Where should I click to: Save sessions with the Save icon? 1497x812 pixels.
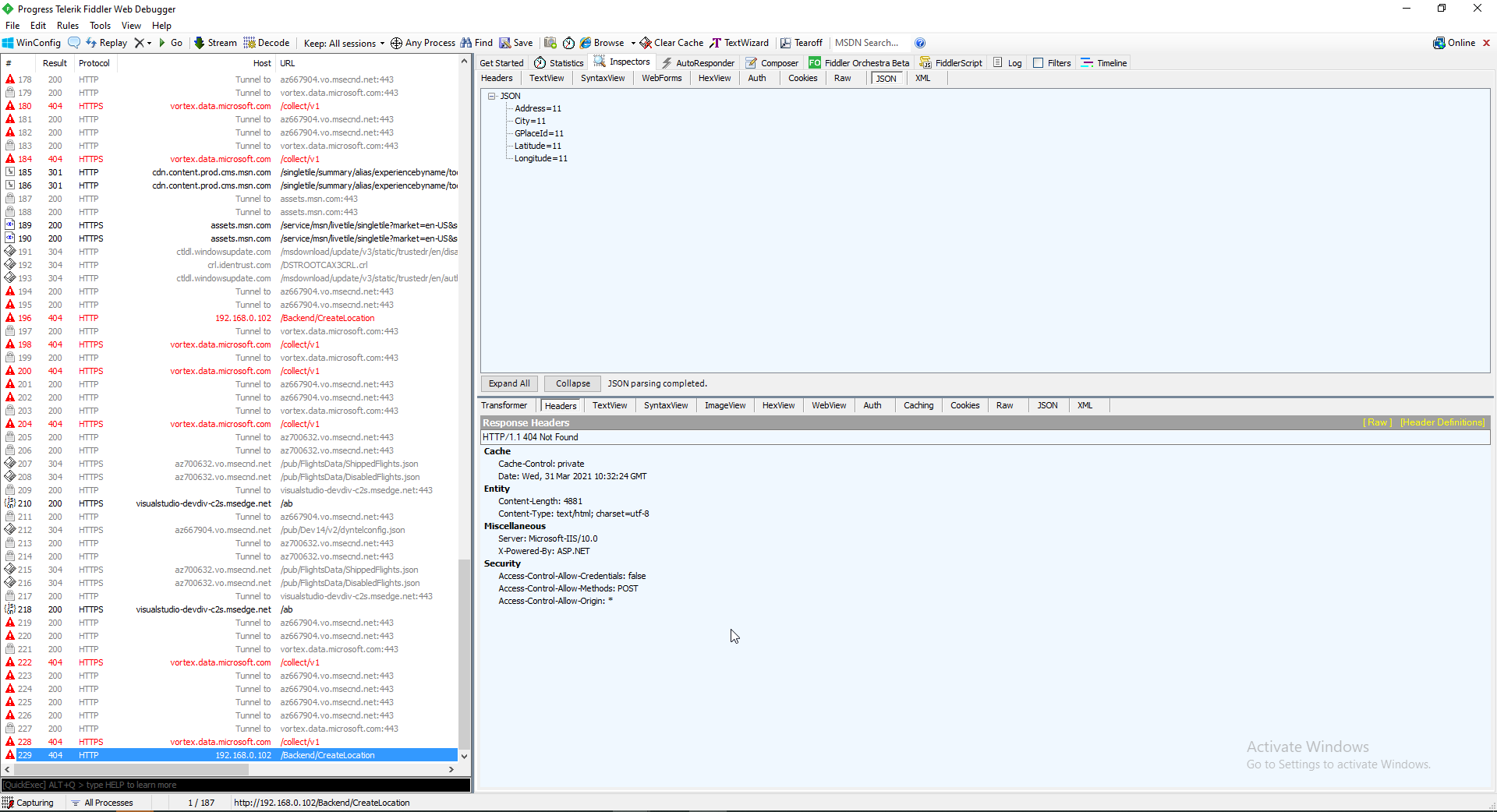516,43
